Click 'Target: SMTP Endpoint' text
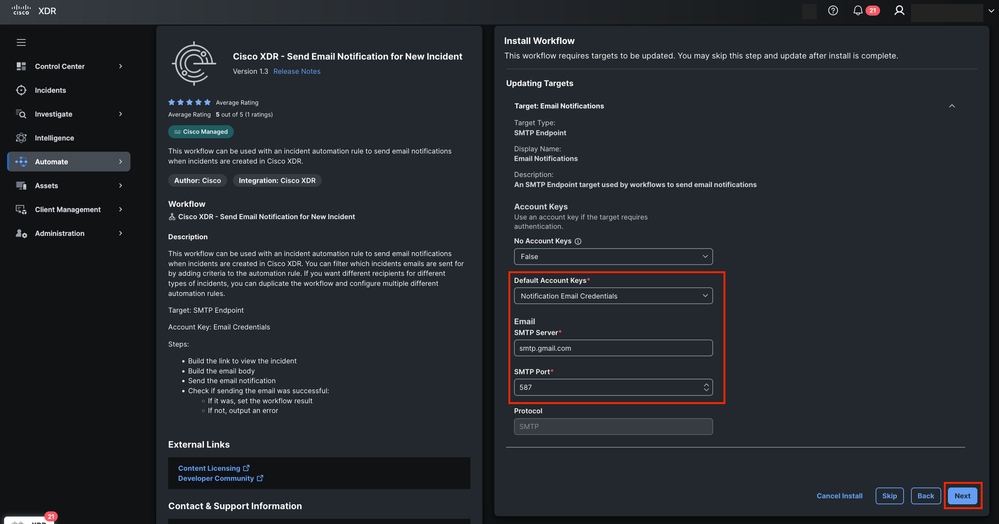 point(206,310)
